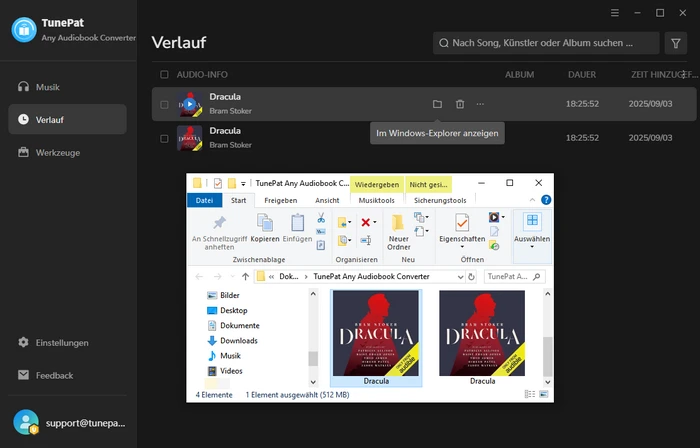The image size is (700, 448).
Task: Click the Rename icon in Organisieren
Action: tap(366, 241)
